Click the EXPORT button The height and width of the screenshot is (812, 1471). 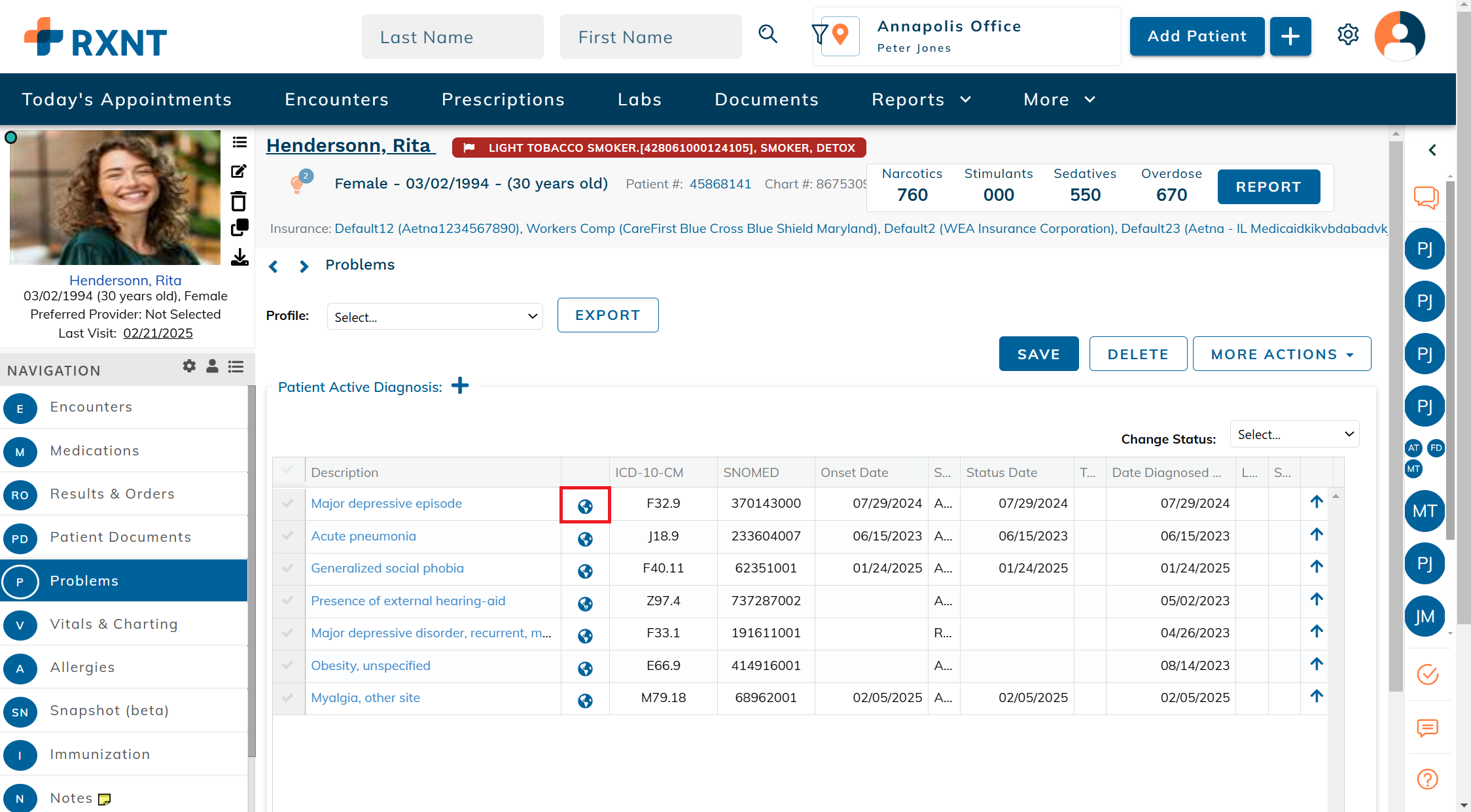tap(607, 315)
